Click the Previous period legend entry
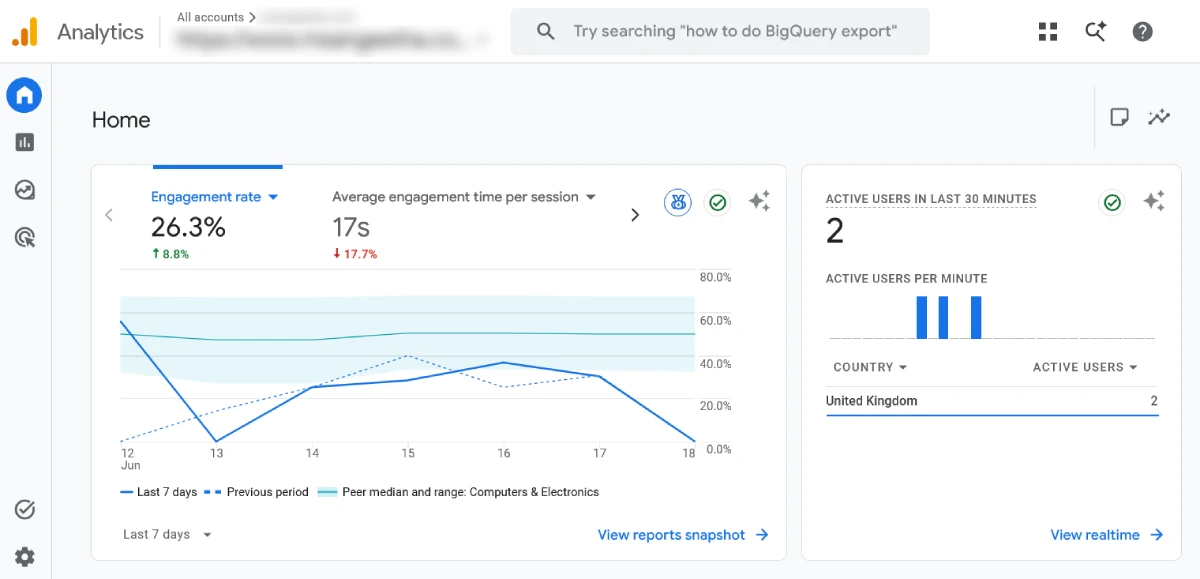Screen dimensions: 1200x579 click(x=256, y=492)
